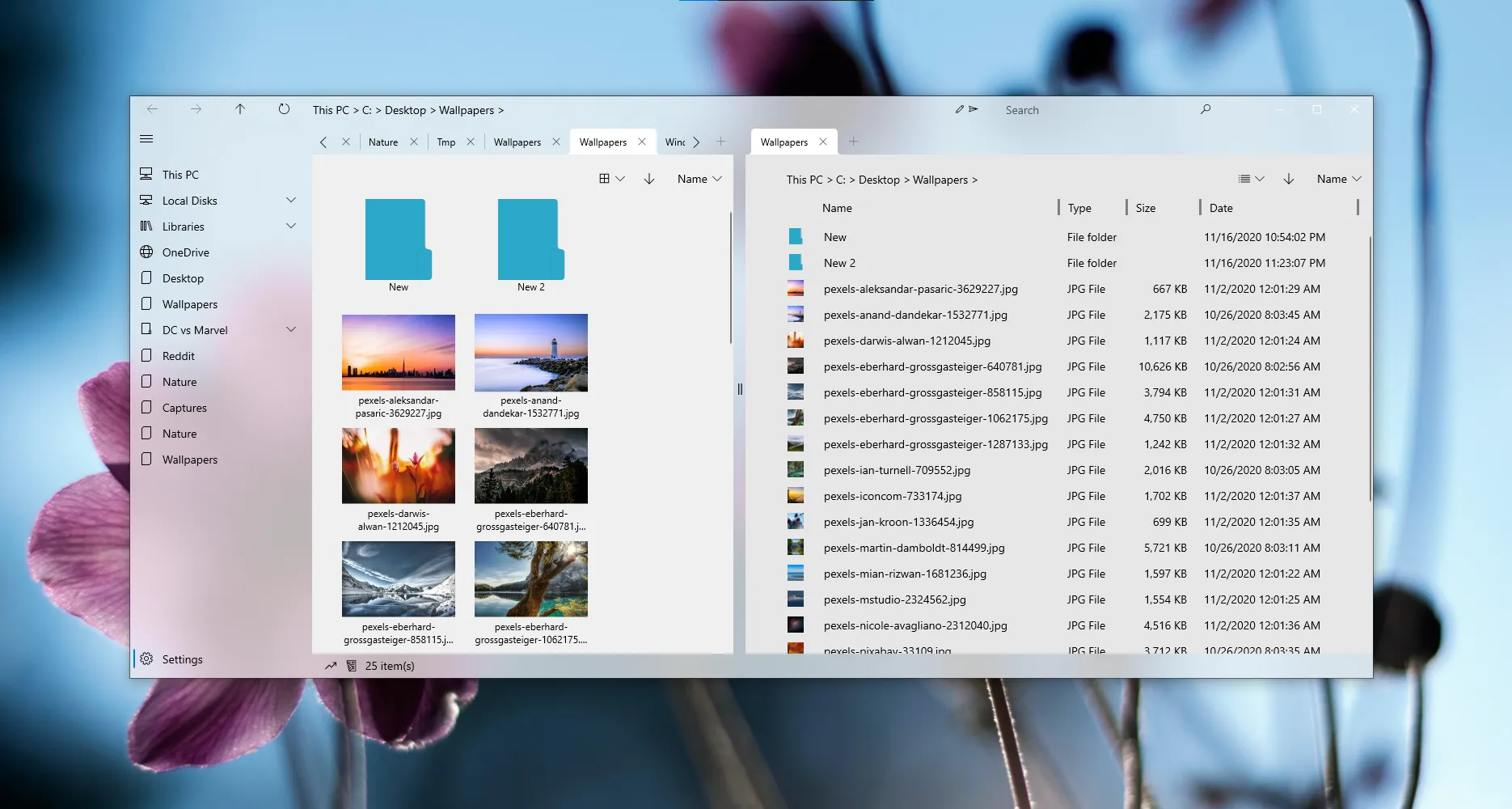This screenshot has height=809, width=1512.
Task: Open a new tab with the plus button
Action: (x=720, y=142)
